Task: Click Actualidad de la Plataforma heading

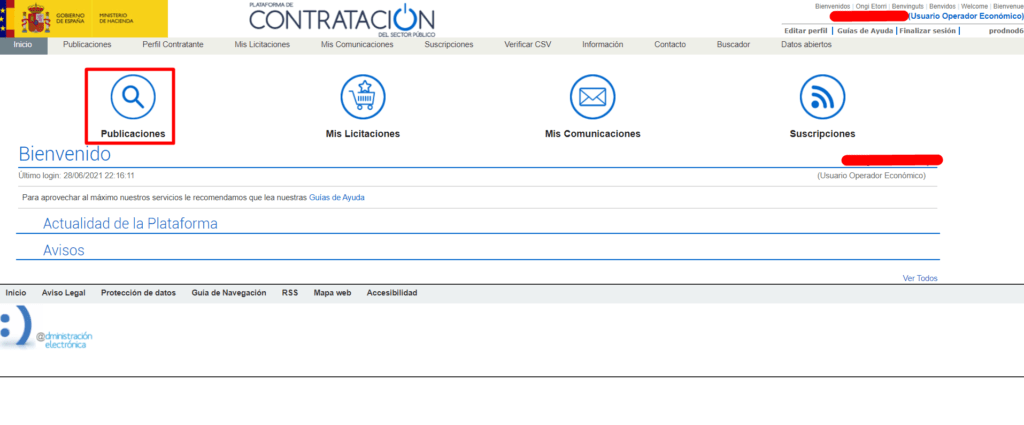Action: 130,223
